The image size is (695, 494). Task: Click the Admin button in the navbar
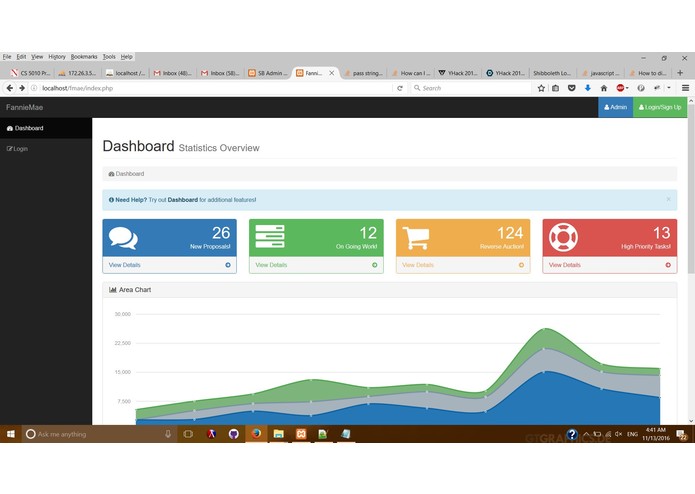pos(616,107)
